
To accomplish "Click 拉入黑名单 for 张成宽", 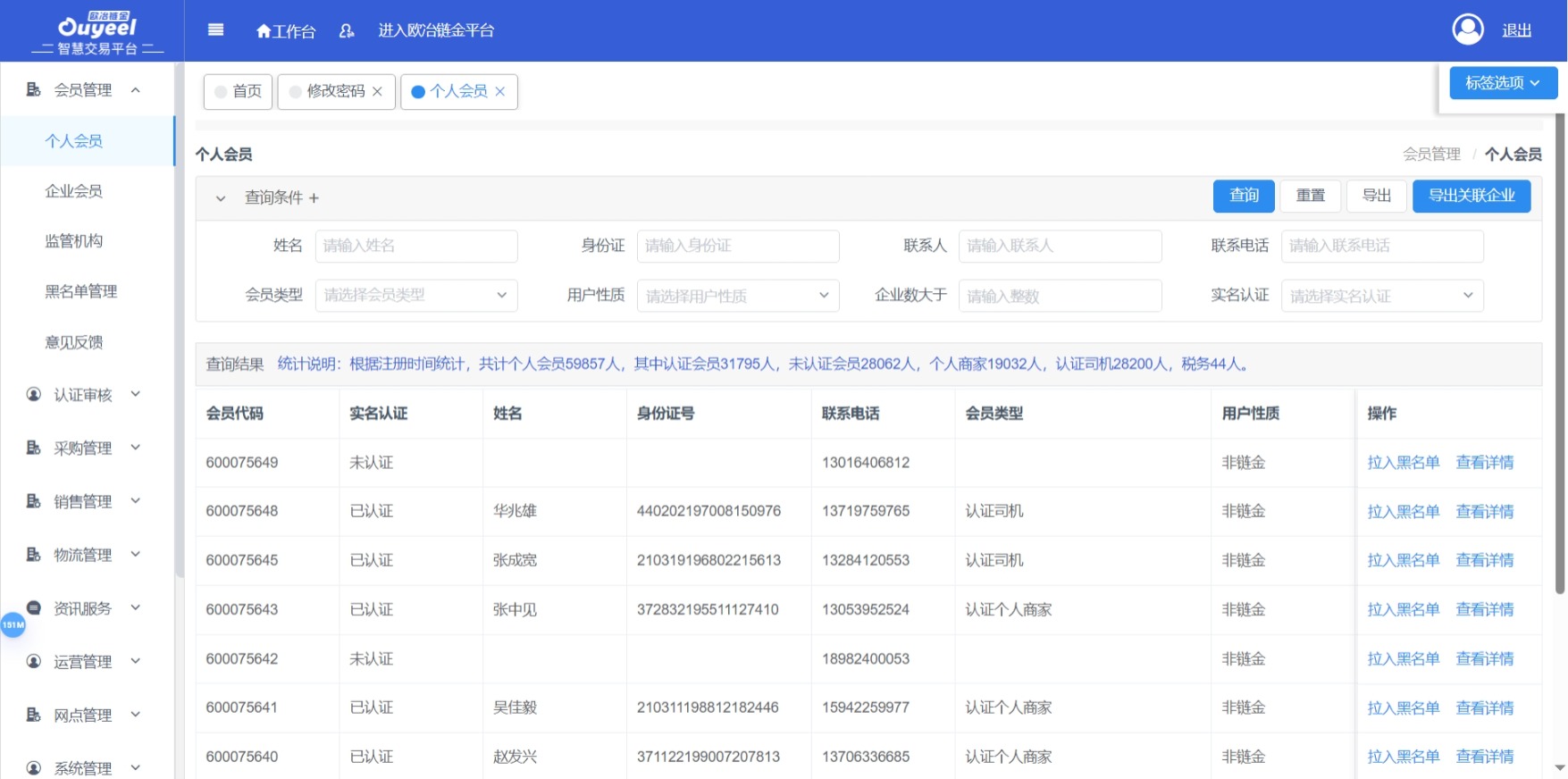I will 1404,560.
